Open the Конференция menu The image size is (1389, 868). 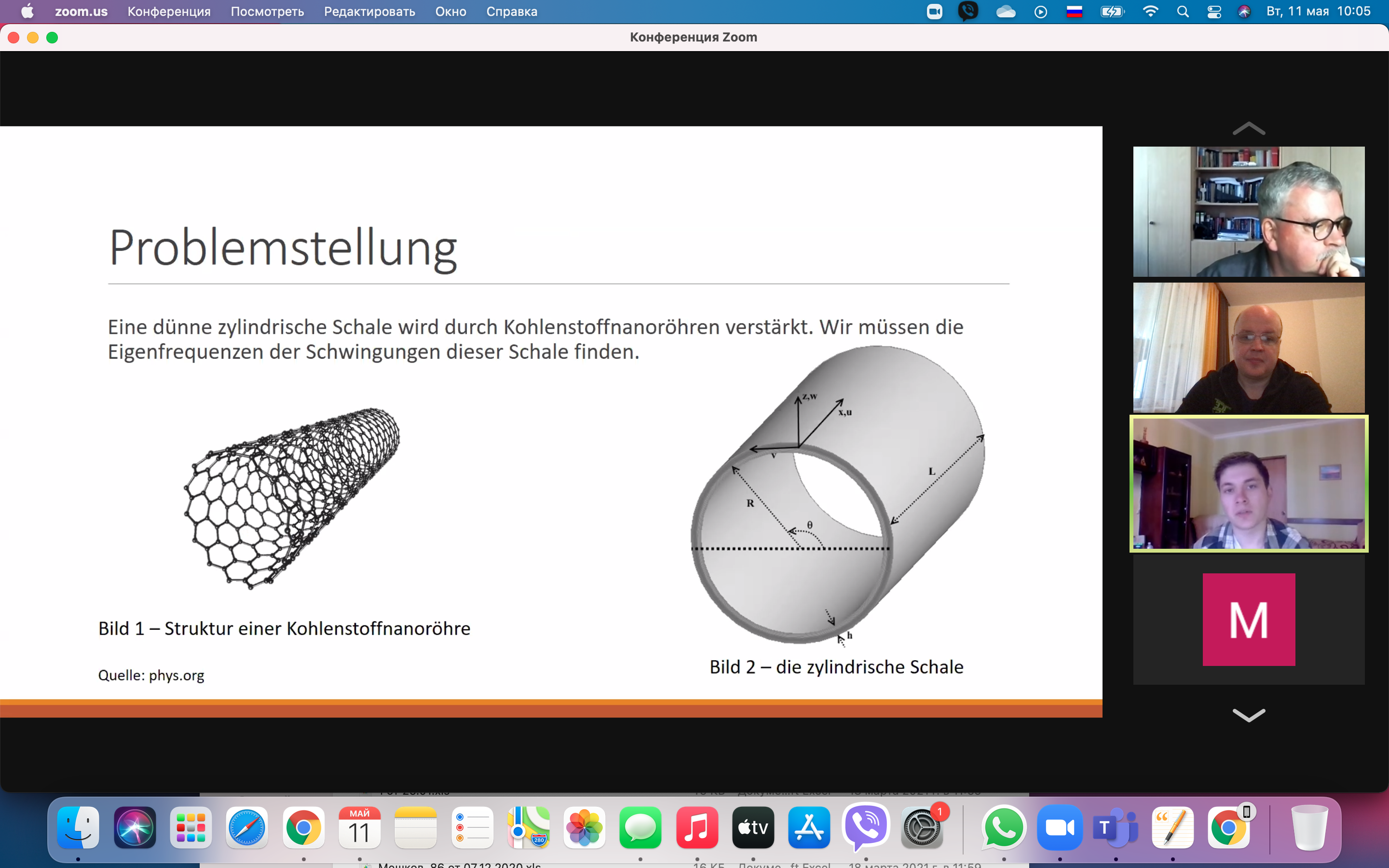(169, 12)
